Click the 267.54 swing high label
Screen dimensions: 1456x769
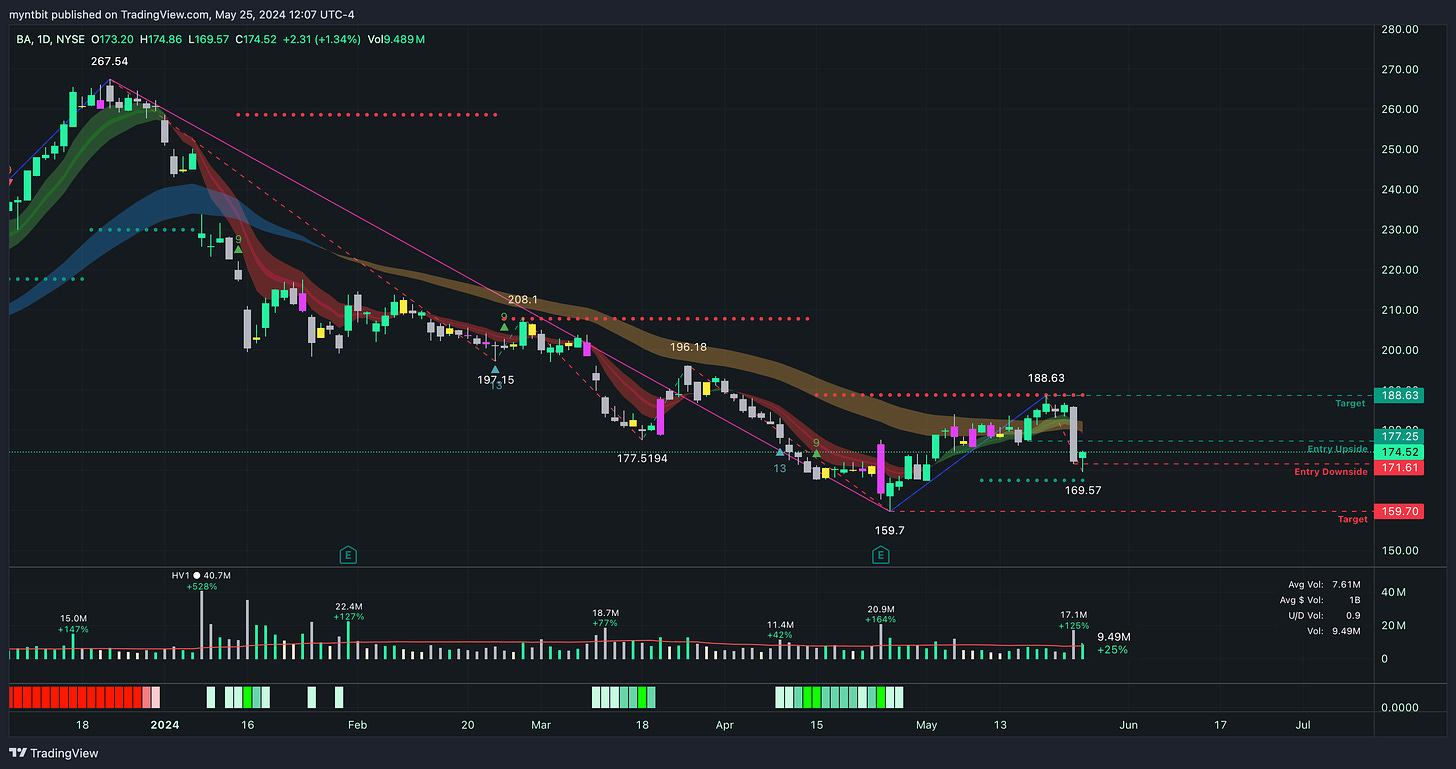coord(108,62)
